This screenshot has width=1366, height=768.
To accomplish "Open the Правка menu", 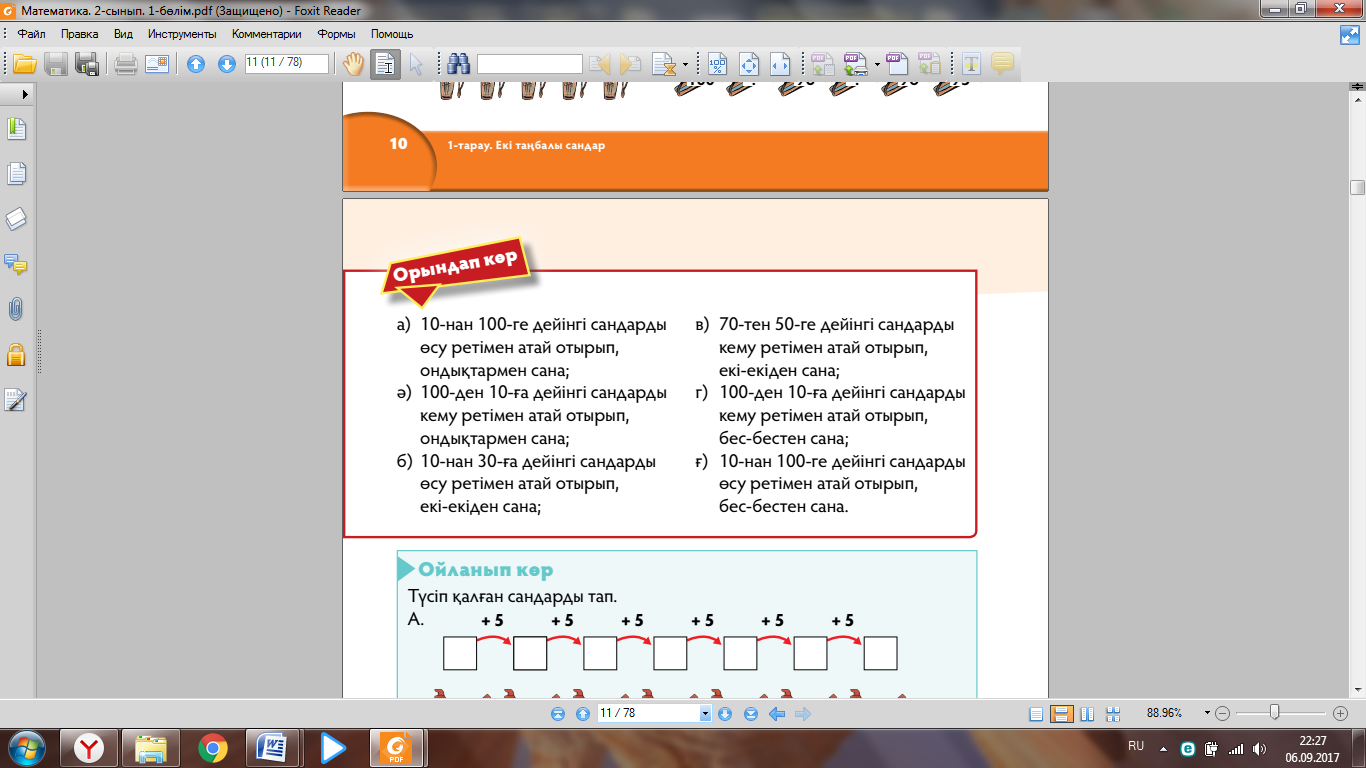I will [x=79, y=34].
